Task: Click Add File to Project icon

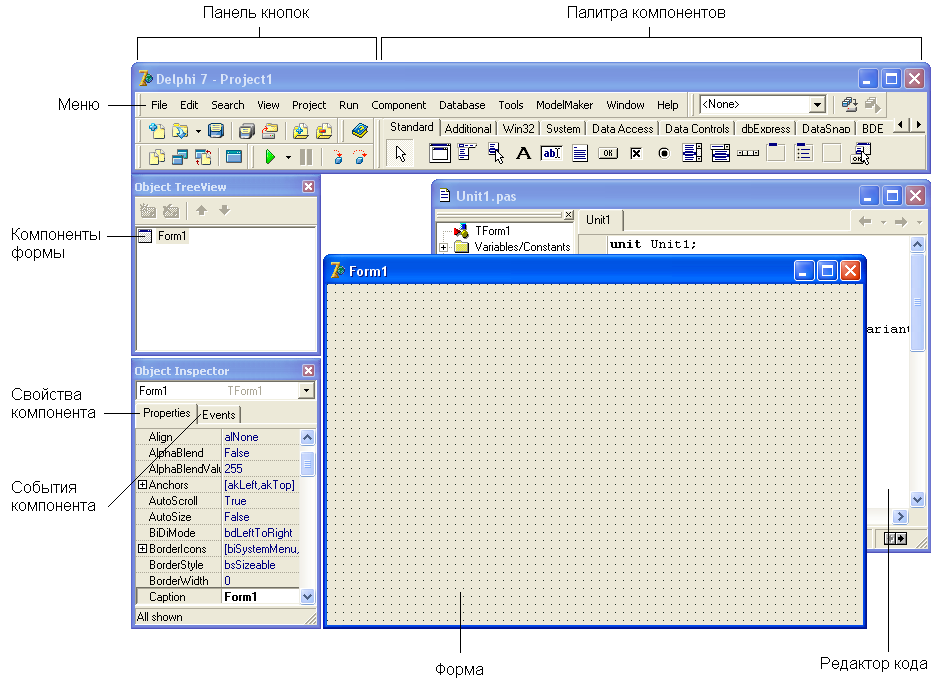Action: click(301, 130)
